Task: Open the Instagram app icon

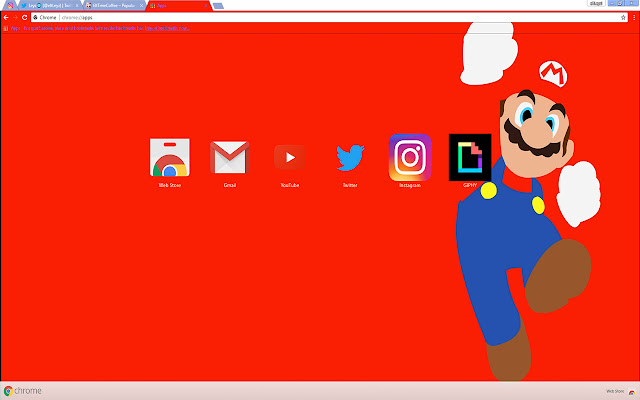Action: point(410,157)
